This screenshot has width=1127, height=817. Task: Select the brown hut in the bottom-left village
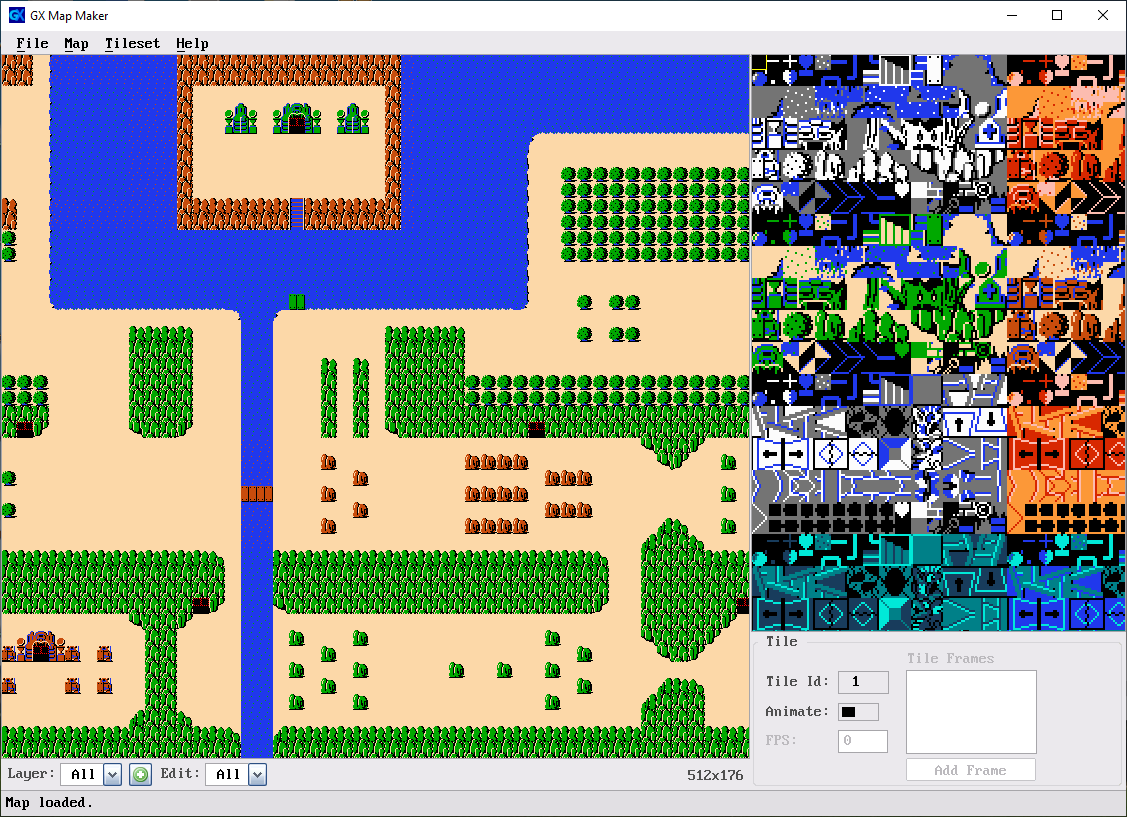tap(40, 647)
